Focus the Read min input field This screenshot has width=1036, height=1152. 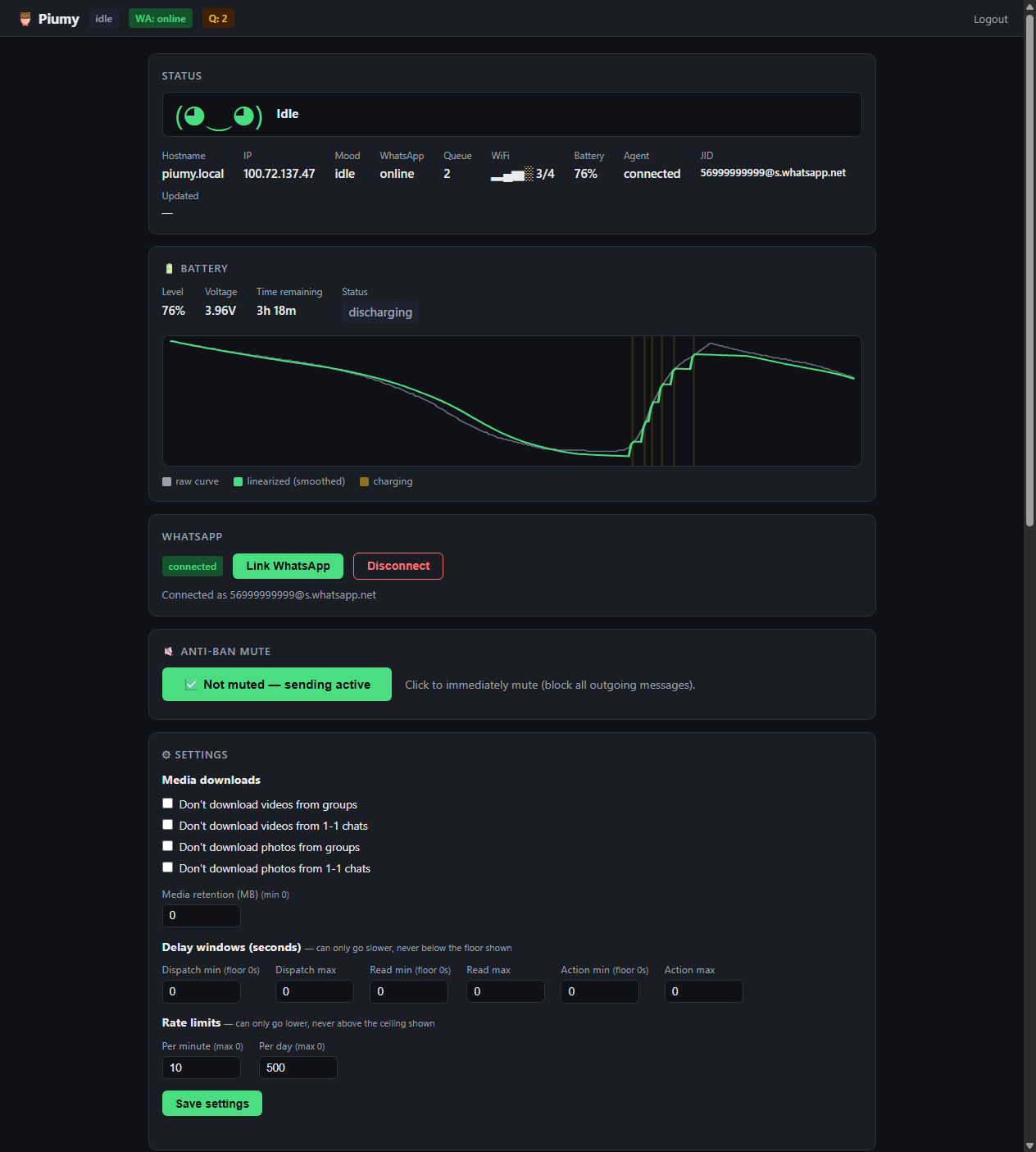point(409,991)
